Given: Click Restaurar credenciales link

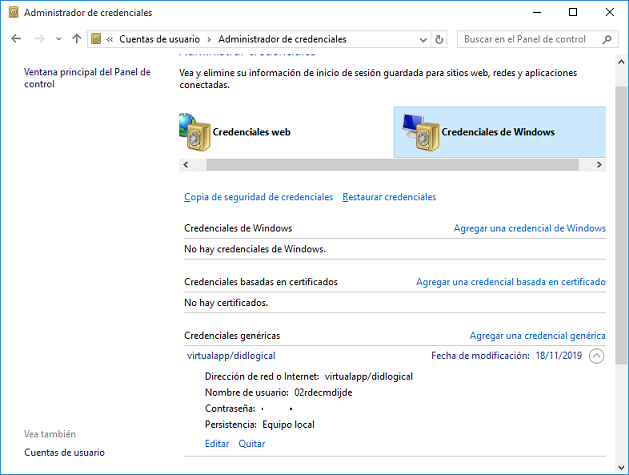Looking at the screenshot, I should click(x=389, y=197).
